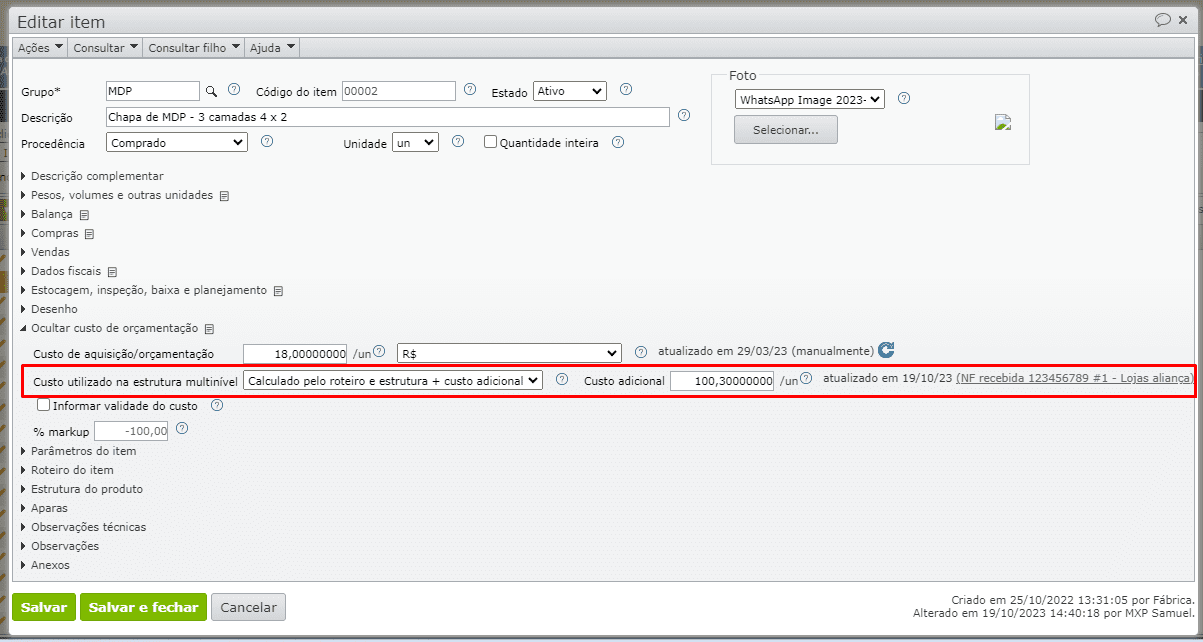Expand Estrutura do produto section
Image resolution: width=1203 pixels, height=642 pixels.
pyautogui.click(x=87, y=489)
